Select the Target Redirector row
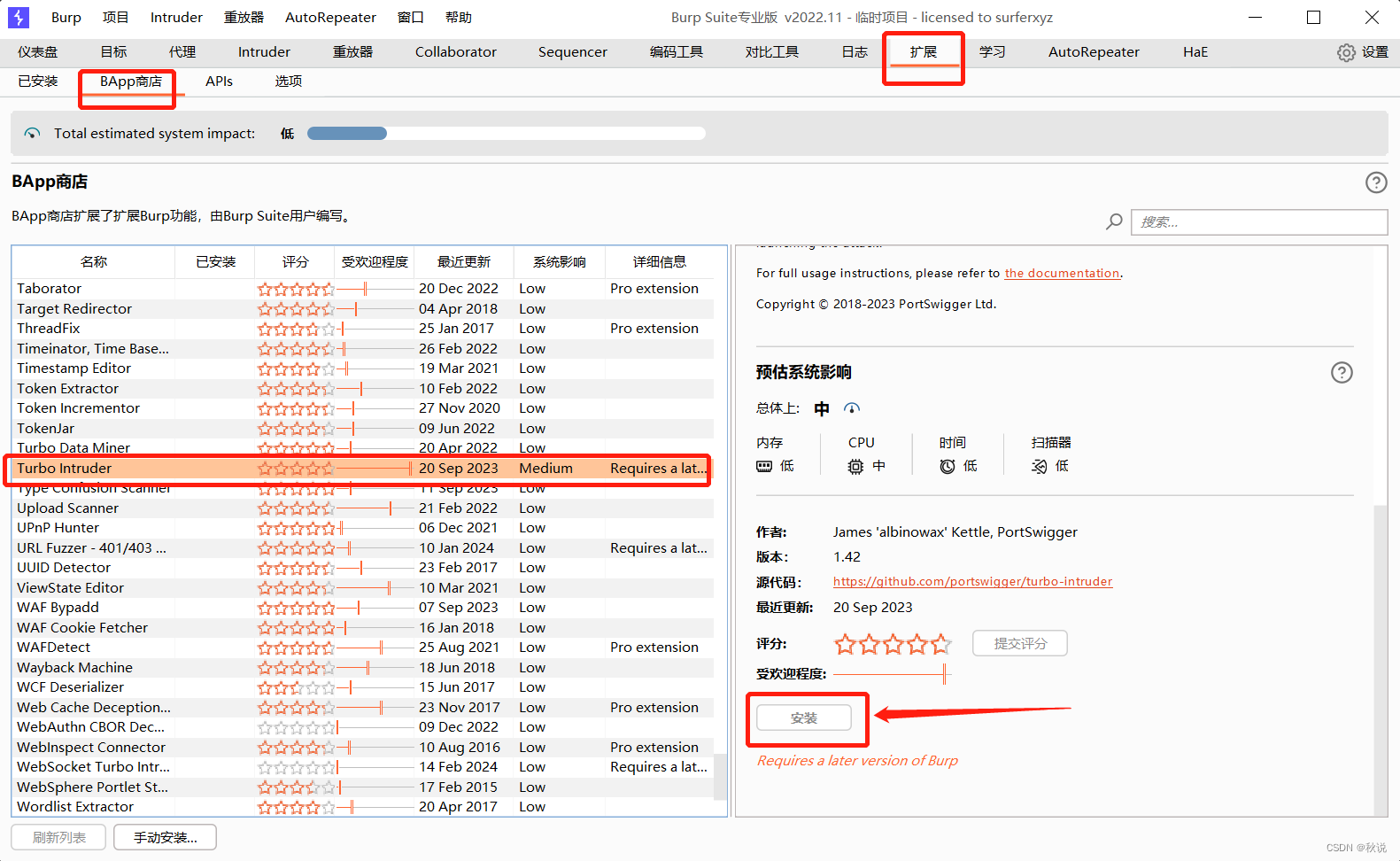1400x861 pixels. tap(363, 308)
